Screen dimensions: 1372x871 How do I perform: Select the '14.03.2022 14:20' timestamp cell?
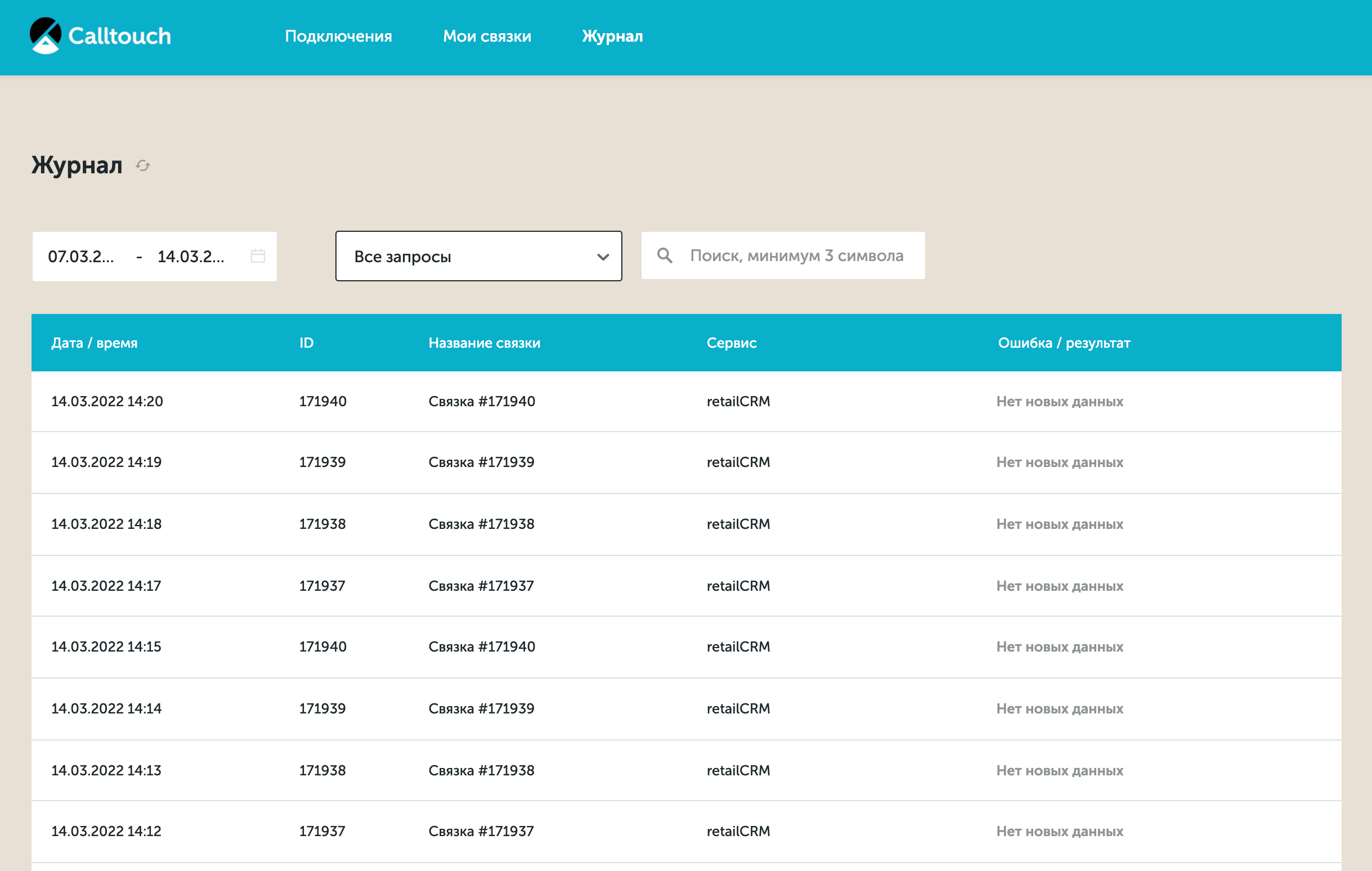107,402
